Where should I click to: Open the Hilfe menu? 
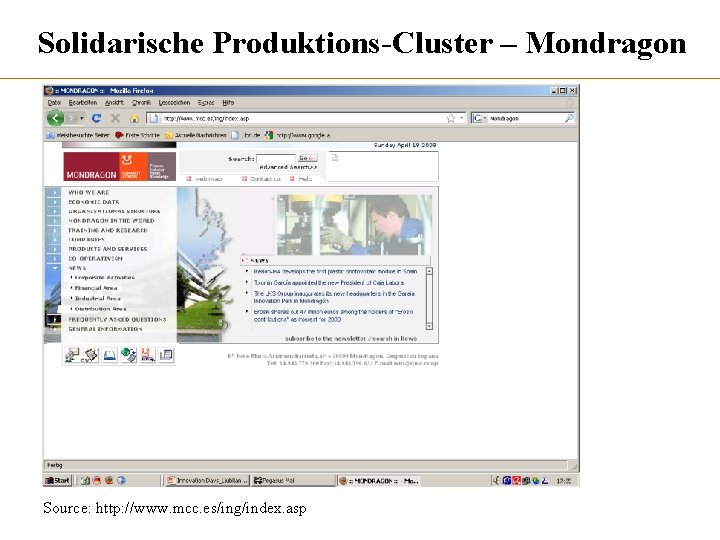pyautogui.click(x=228, y=103)
